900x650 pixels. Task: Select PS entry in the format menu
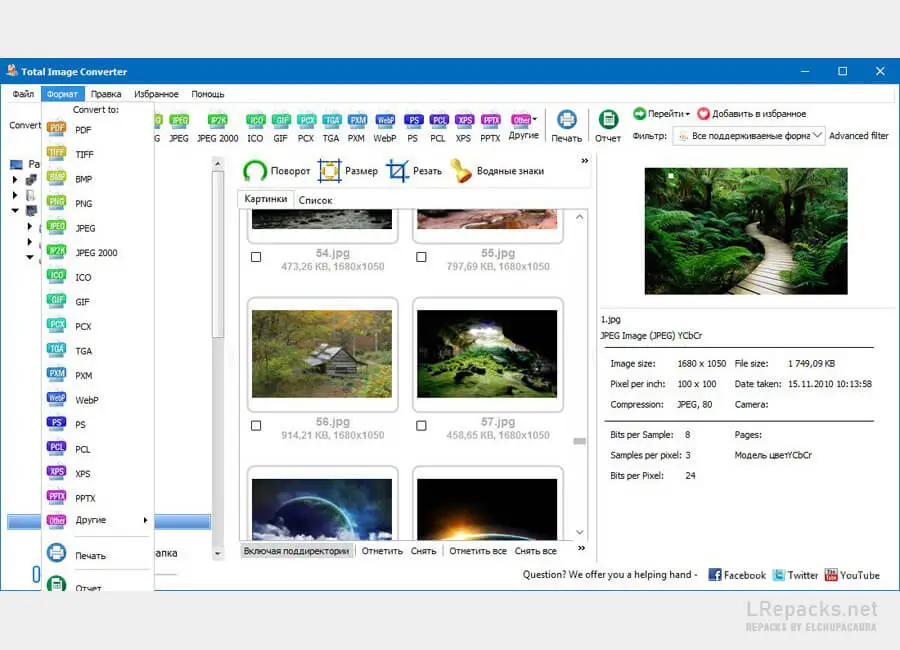click(x=98, y=424)
